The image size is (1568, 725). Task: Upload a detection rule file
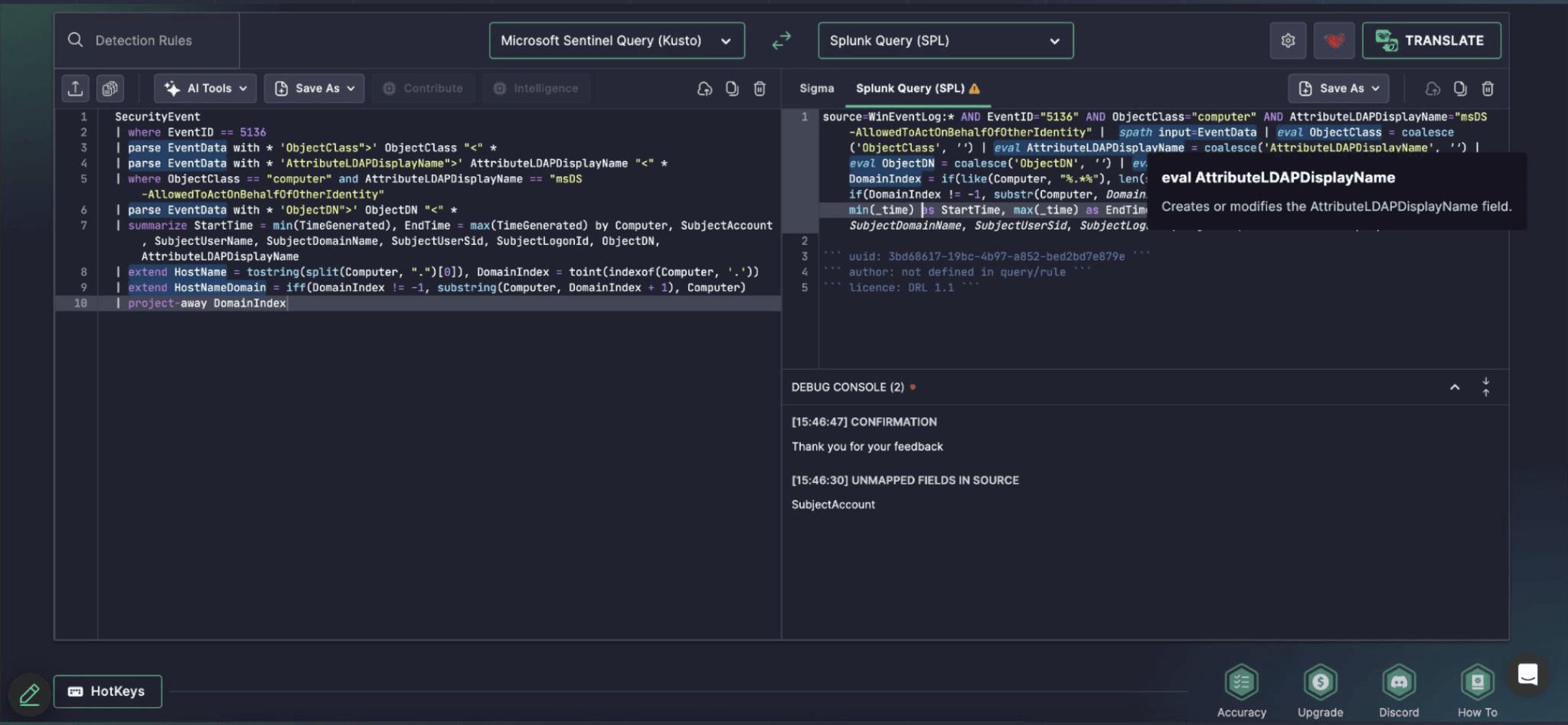(75, 88)
